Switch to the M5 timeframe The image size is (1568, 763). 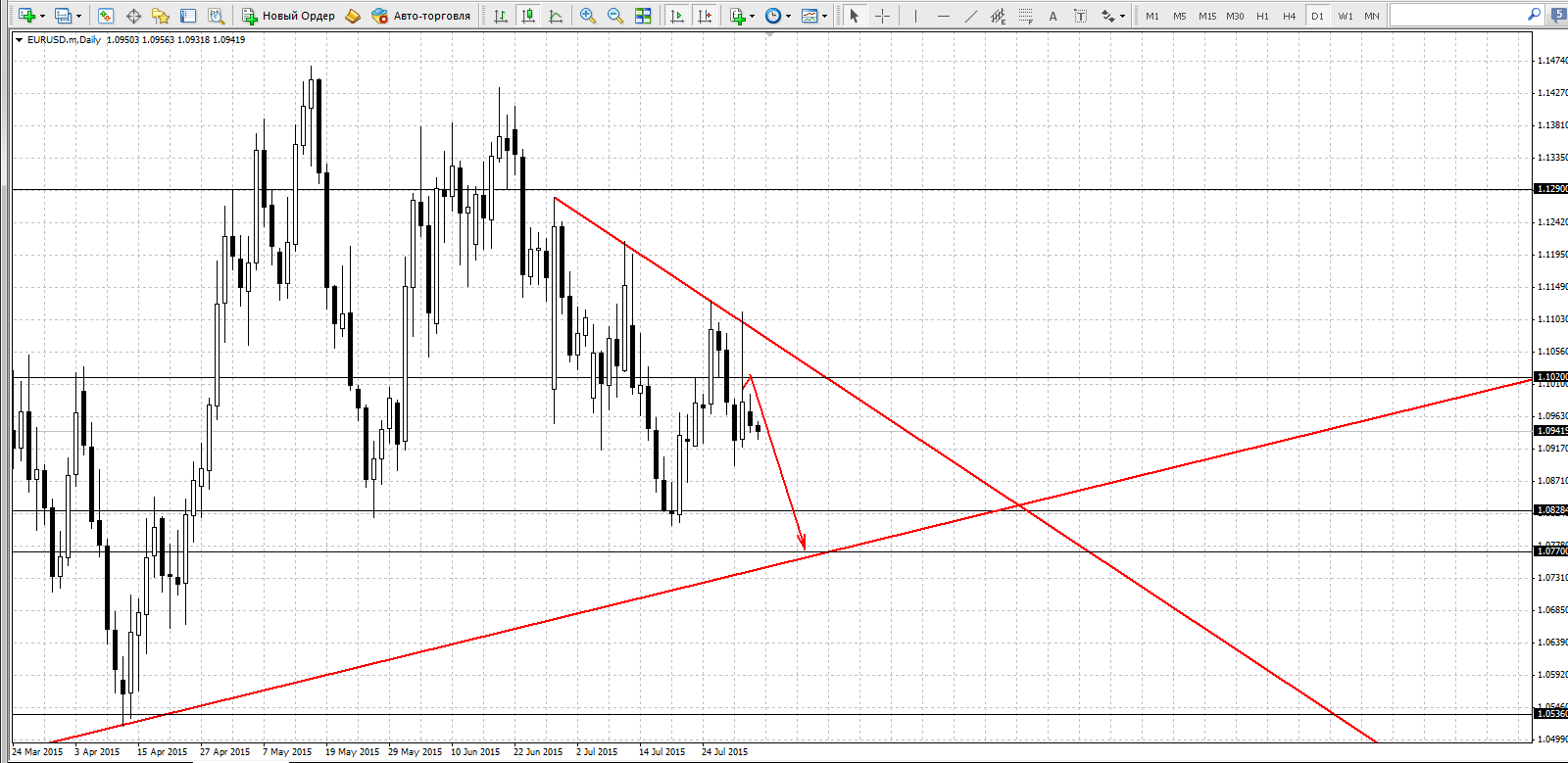1180,16
